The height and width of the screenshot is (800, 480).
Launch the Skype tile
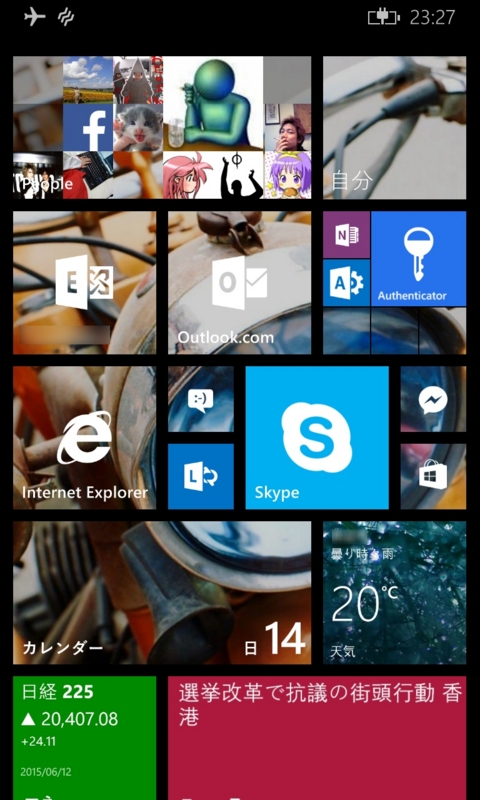click(317, 438)
